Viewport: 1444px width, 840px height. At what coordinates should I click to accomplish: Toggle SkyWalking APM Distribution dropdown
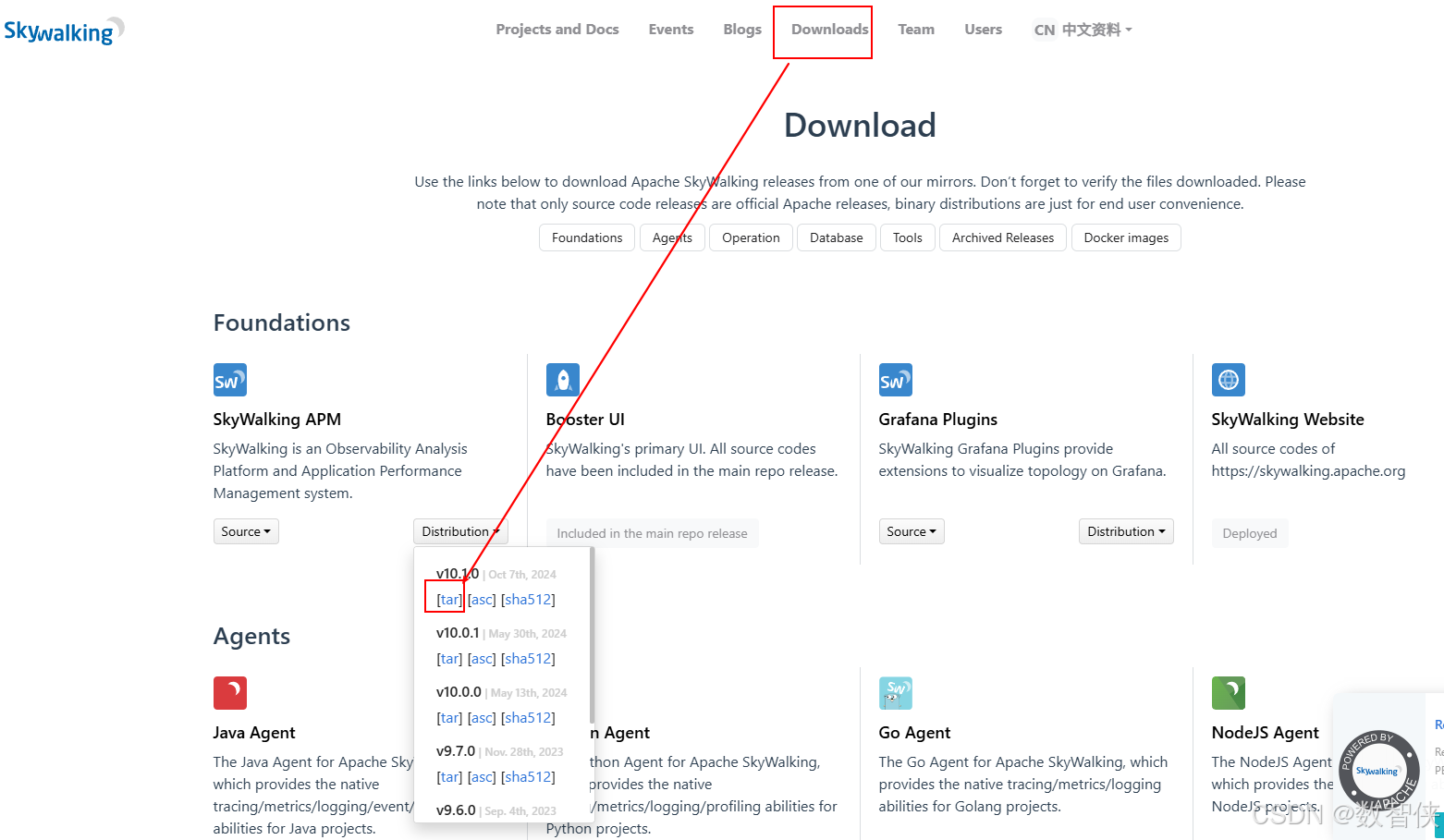click(x=460, y=531)
